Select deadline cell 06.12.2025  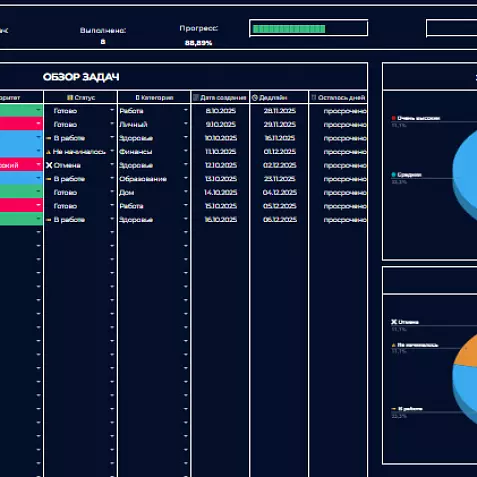point(280,220)
